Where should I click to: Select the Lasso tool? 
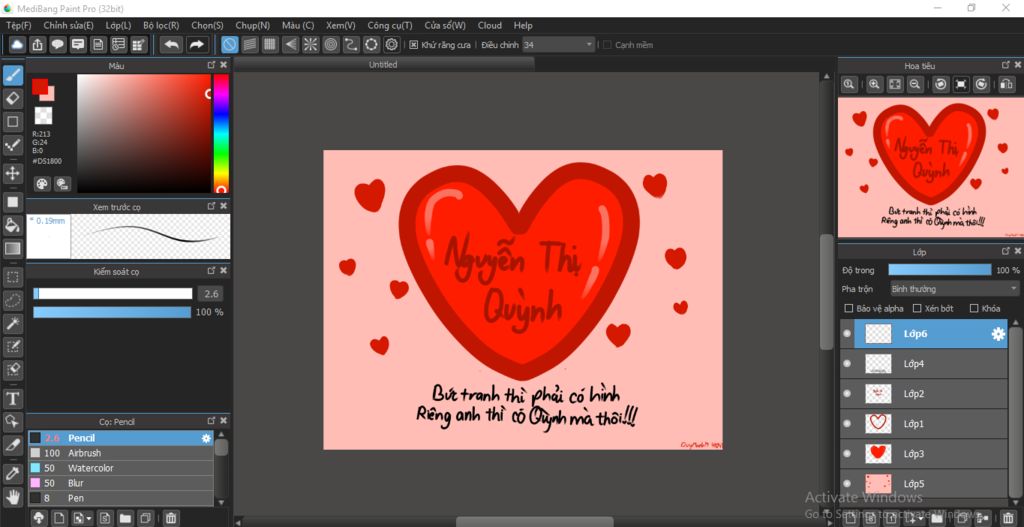pos(12,300)
